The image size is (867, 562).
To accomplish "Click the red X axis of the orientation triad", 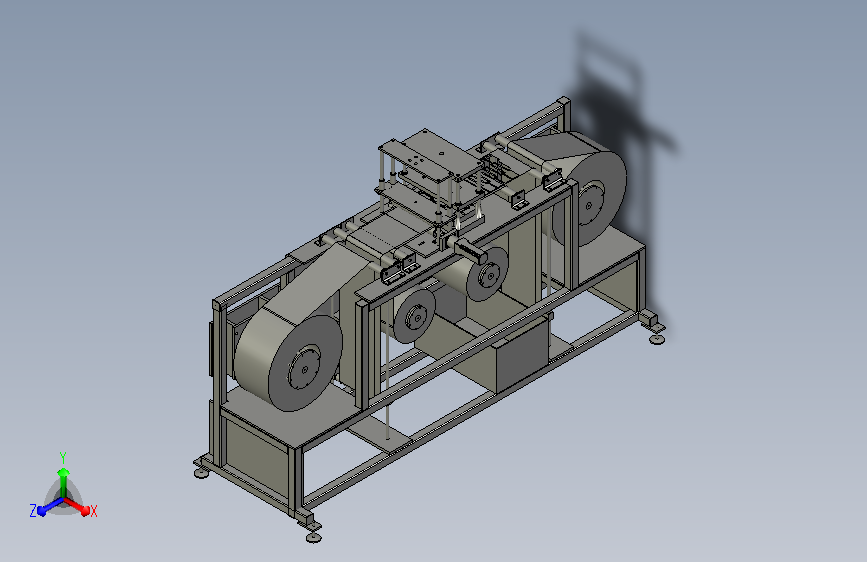I will tap(76, 505).
